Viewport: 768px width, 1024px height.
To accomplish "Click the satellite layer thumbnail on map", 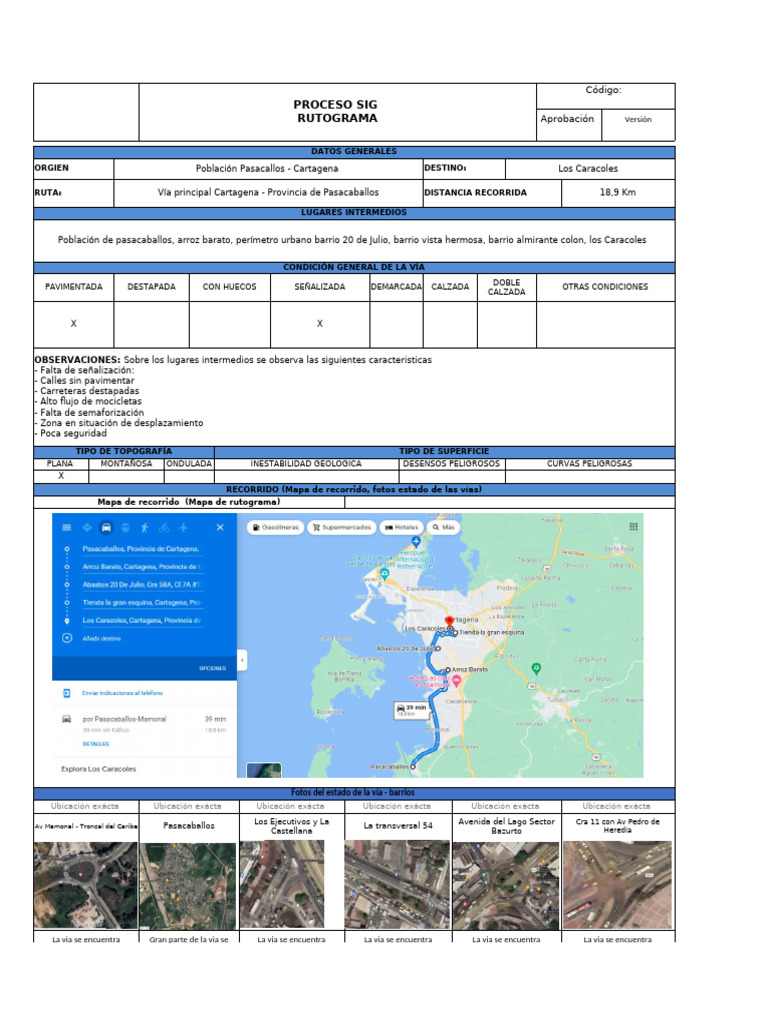I will 264,770.
